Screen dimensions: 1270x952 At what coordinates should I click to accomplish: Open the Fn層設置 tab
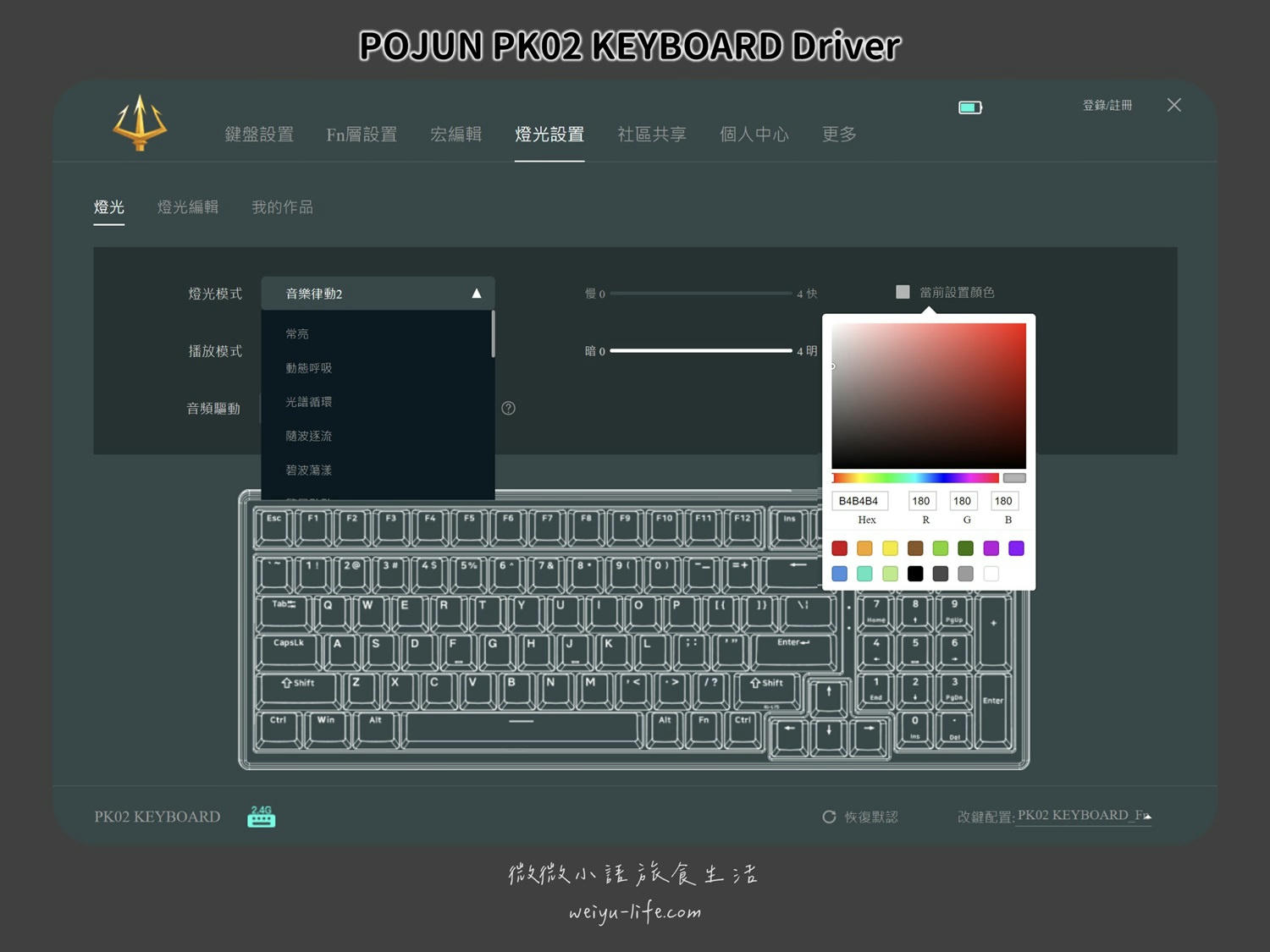pos(362,135)
